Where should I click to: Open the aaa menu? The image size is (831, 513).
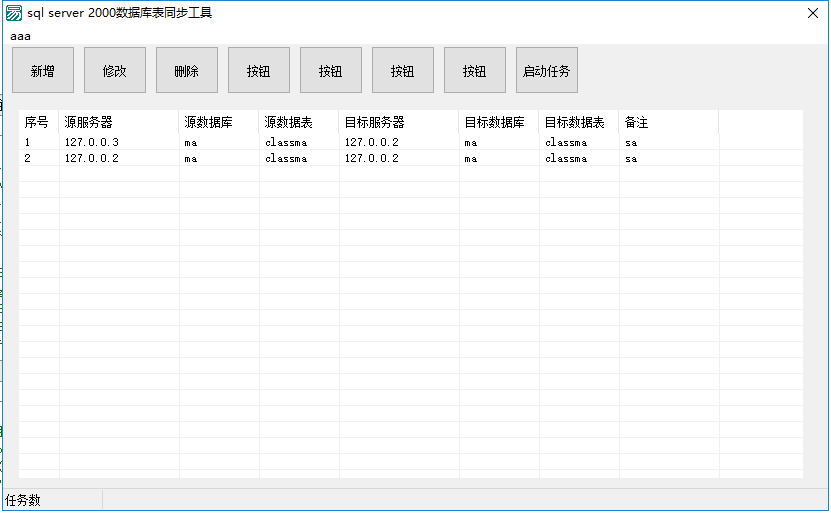21,36
